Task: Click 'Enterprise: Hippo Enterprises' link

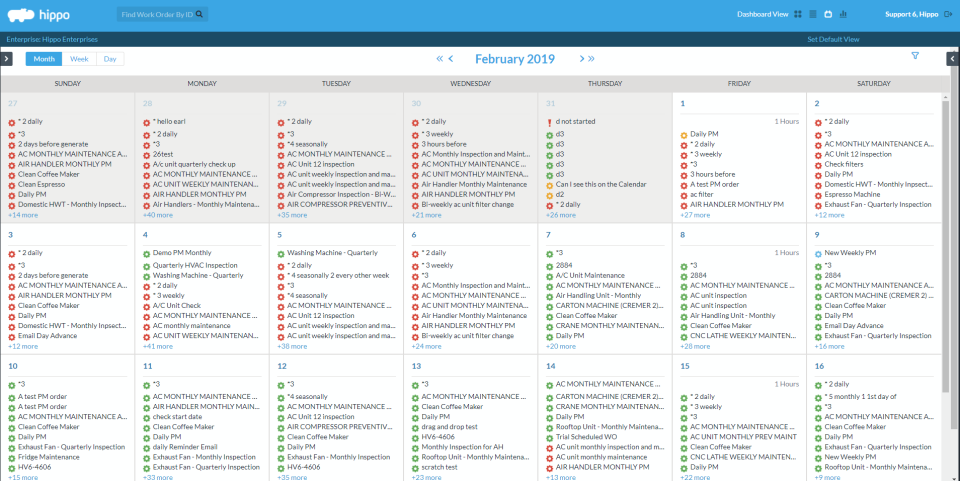Action: [x=52, y=39]
